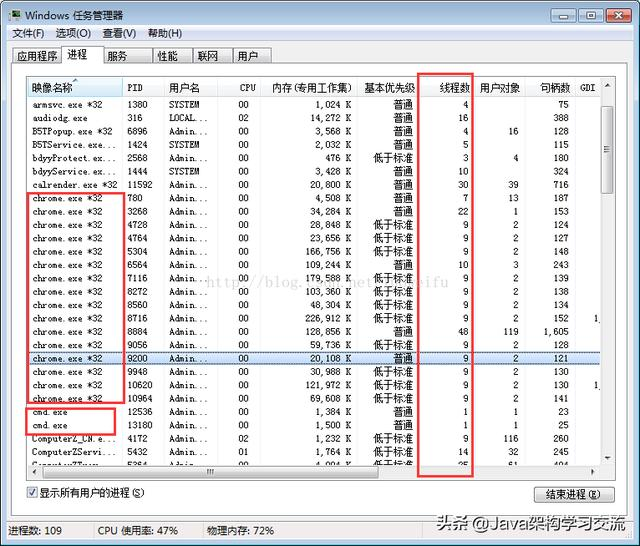This screenshot has width=640, height=546.
Task: Select chrome.exe with PID 4728
Action: pos(314,225)
